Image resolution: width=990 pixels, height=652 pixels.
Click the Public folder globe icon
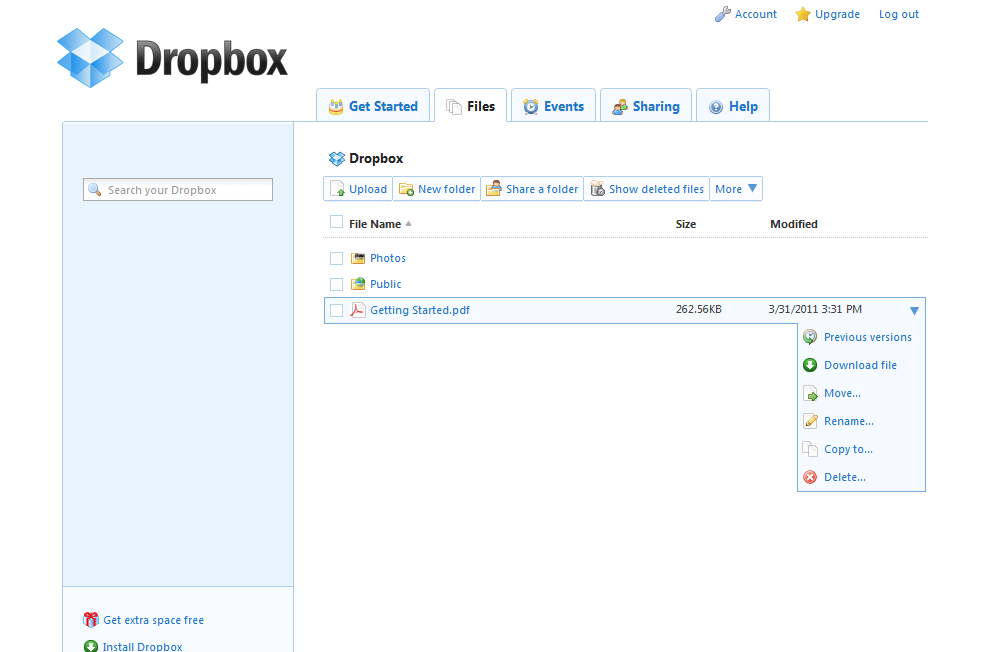(358, 283)
